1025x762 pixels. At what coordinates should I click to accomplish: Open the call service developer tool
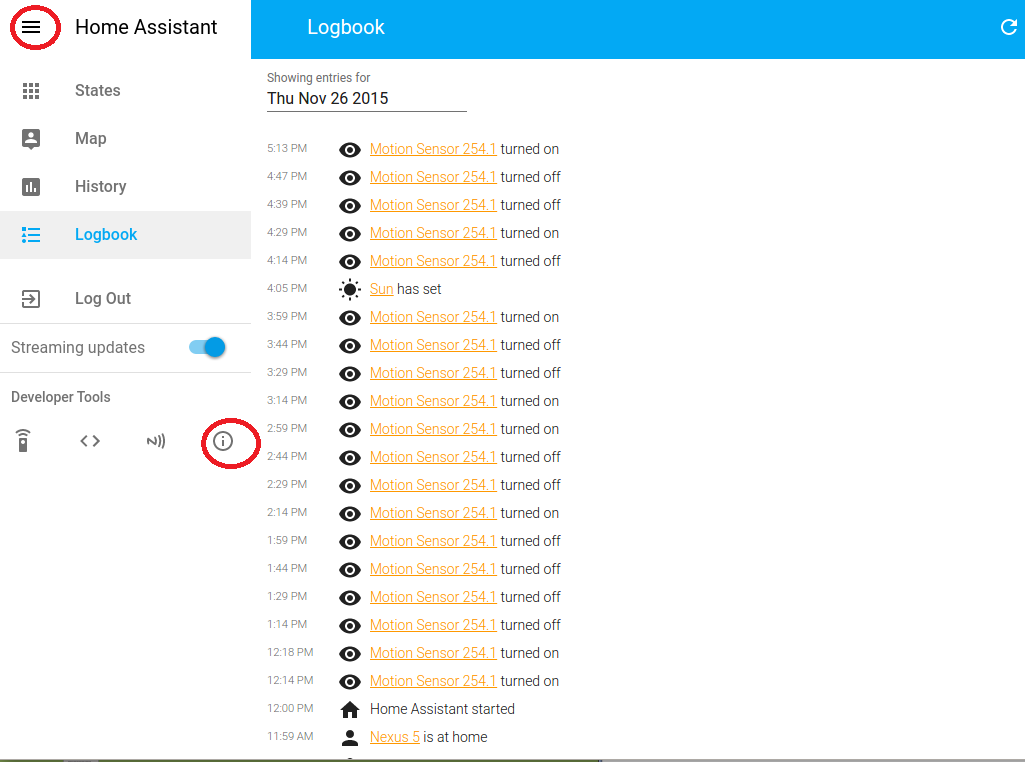[22, 440]
